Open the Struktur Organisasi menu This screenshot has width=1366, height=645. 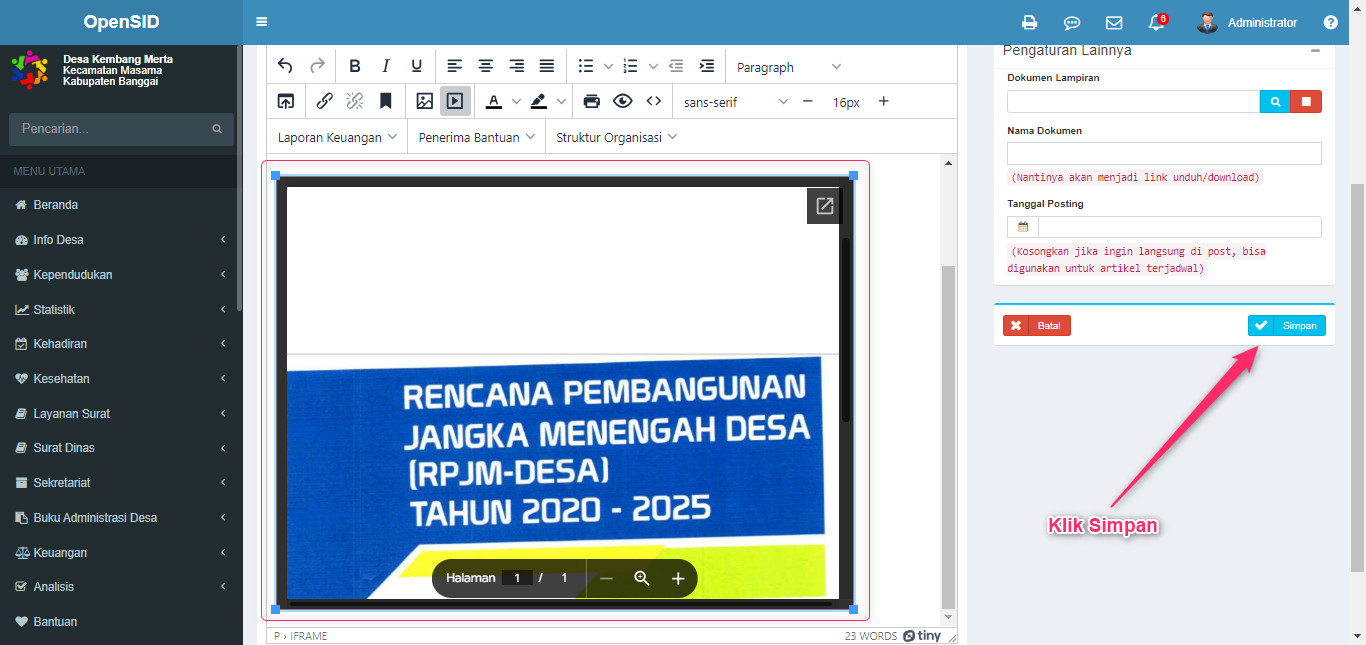coord(617,137)
